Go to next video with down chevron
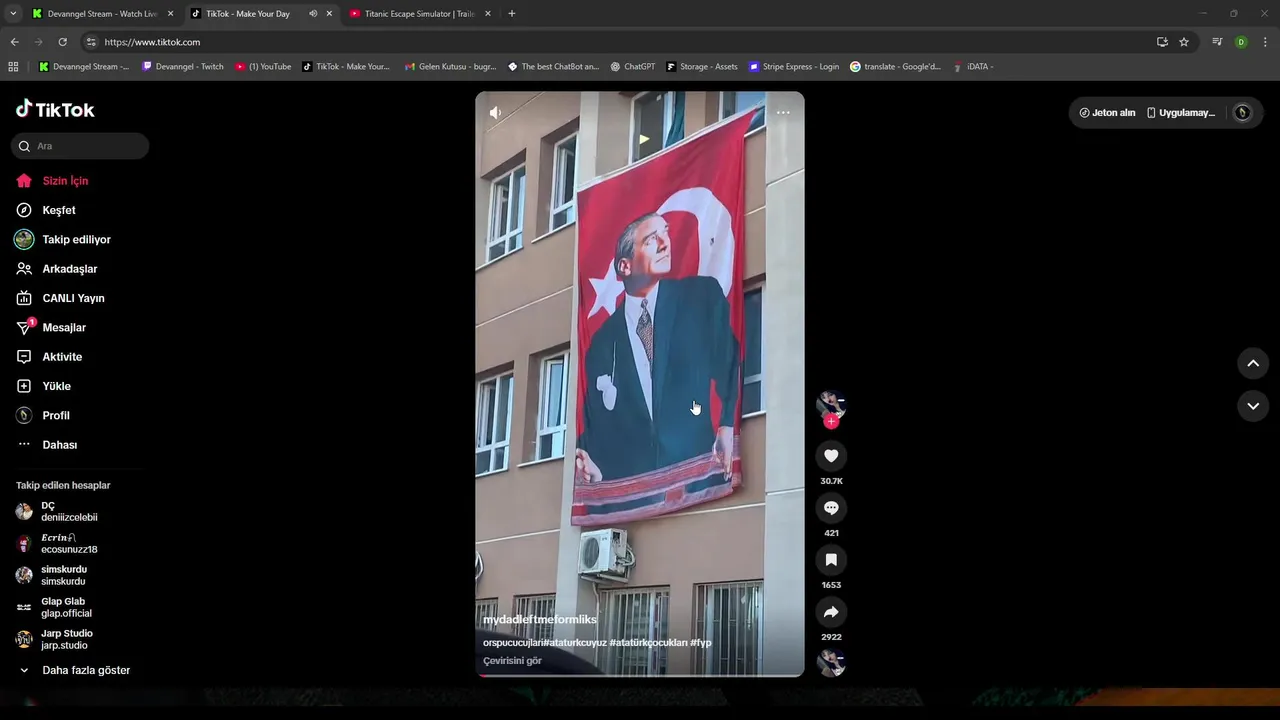This screenshot has height=720, width=1280. click(1253, 406)
